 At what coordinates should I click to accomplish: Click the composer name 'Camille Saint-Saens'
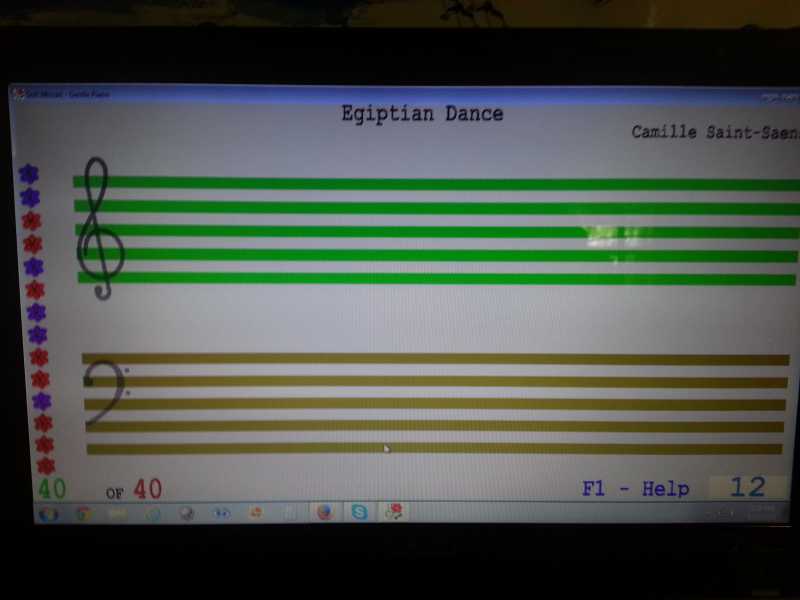715,132
